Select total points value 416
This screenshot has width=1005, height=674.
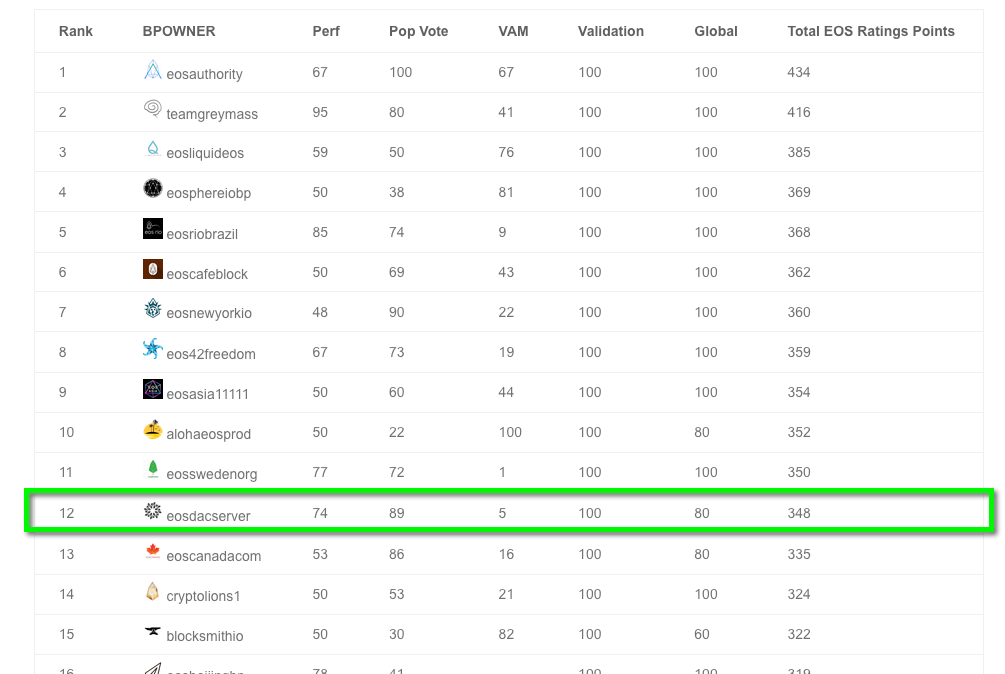pyautogui.click(x=799, y=112)
